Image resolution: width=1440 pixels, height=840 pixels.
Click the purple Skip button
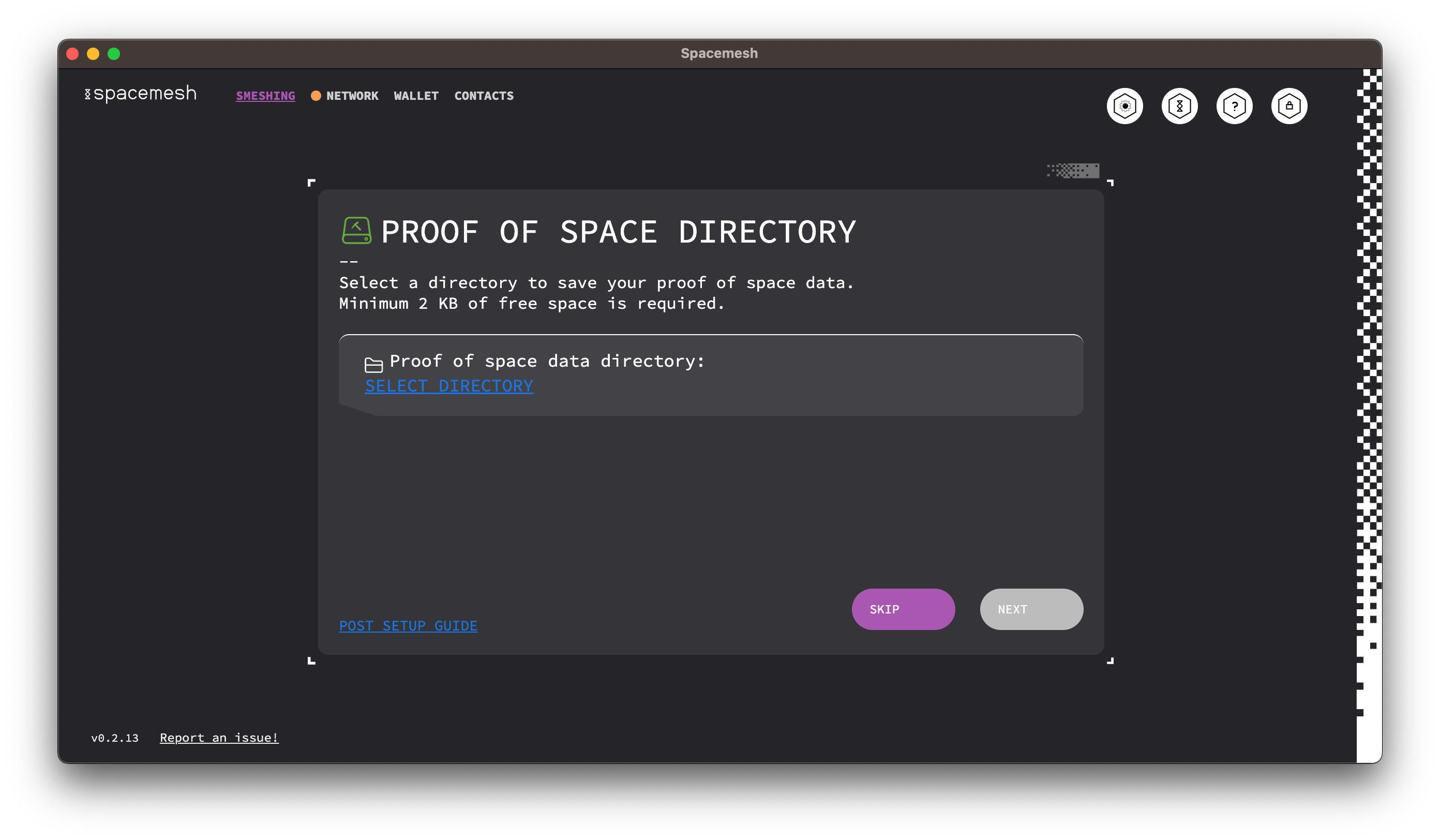pyautogui.click(x=903, y=609)
